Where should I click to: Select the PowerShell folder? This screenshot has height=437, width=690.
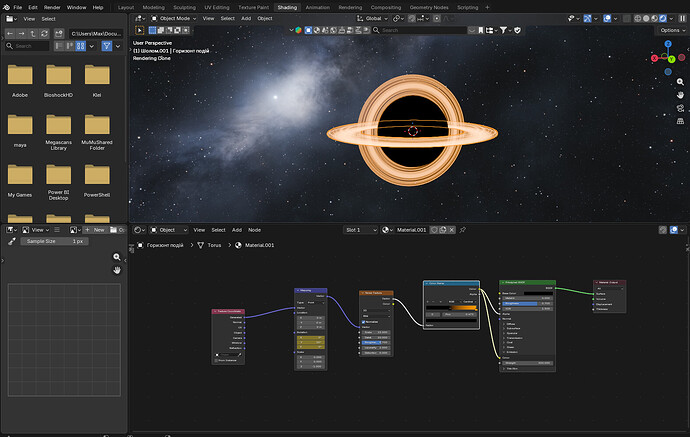97,181
